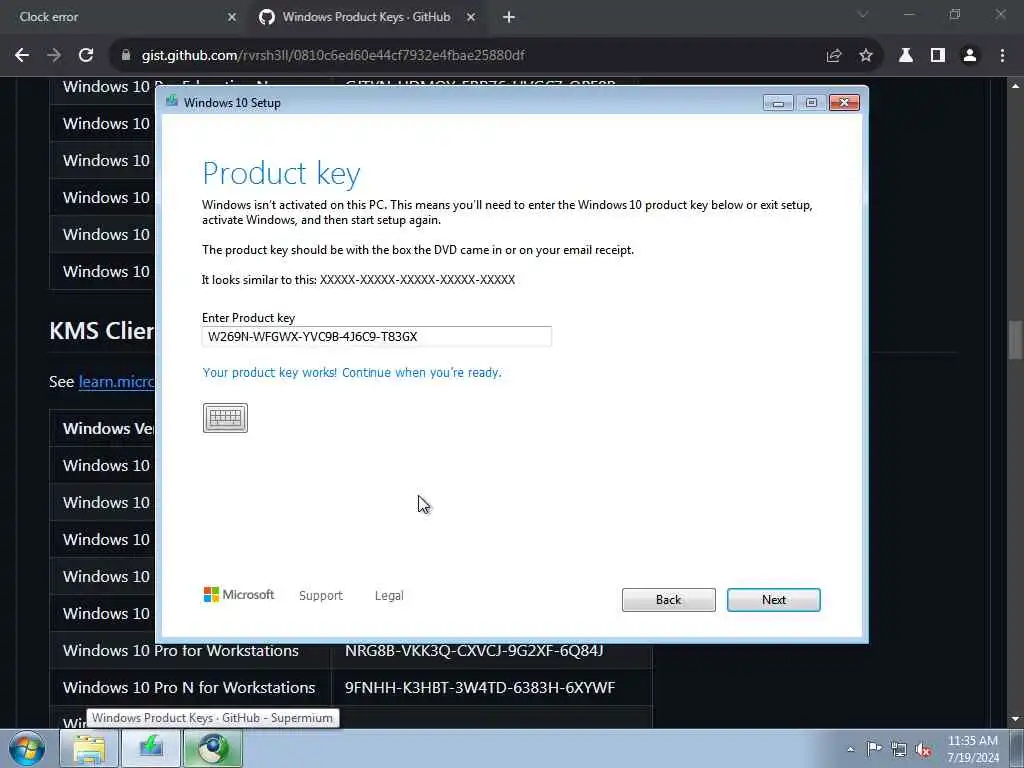Open the on-screen keyboard icon in Setup

(225, 418)
